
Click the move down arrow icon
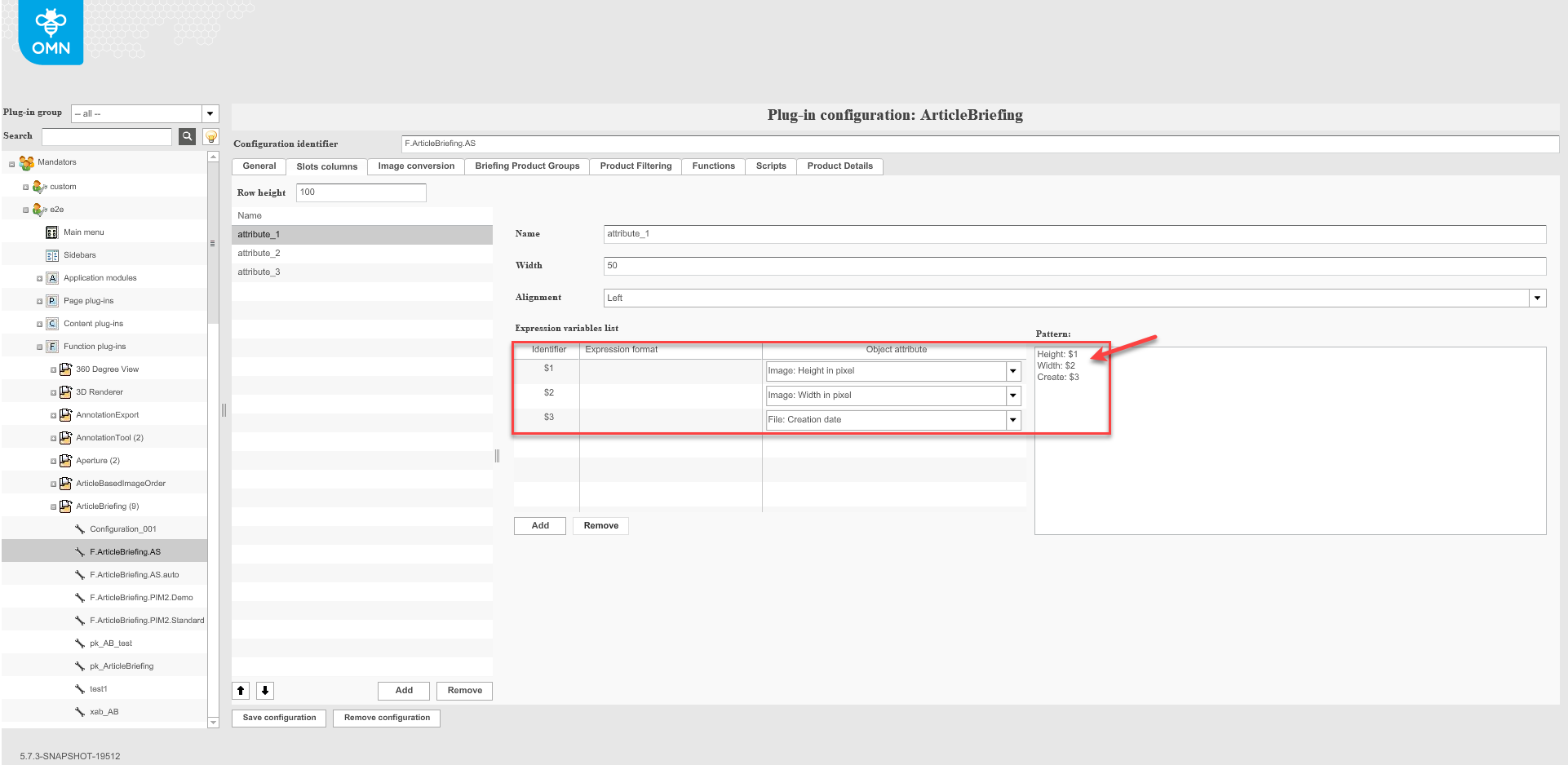[x=265, y=691]
